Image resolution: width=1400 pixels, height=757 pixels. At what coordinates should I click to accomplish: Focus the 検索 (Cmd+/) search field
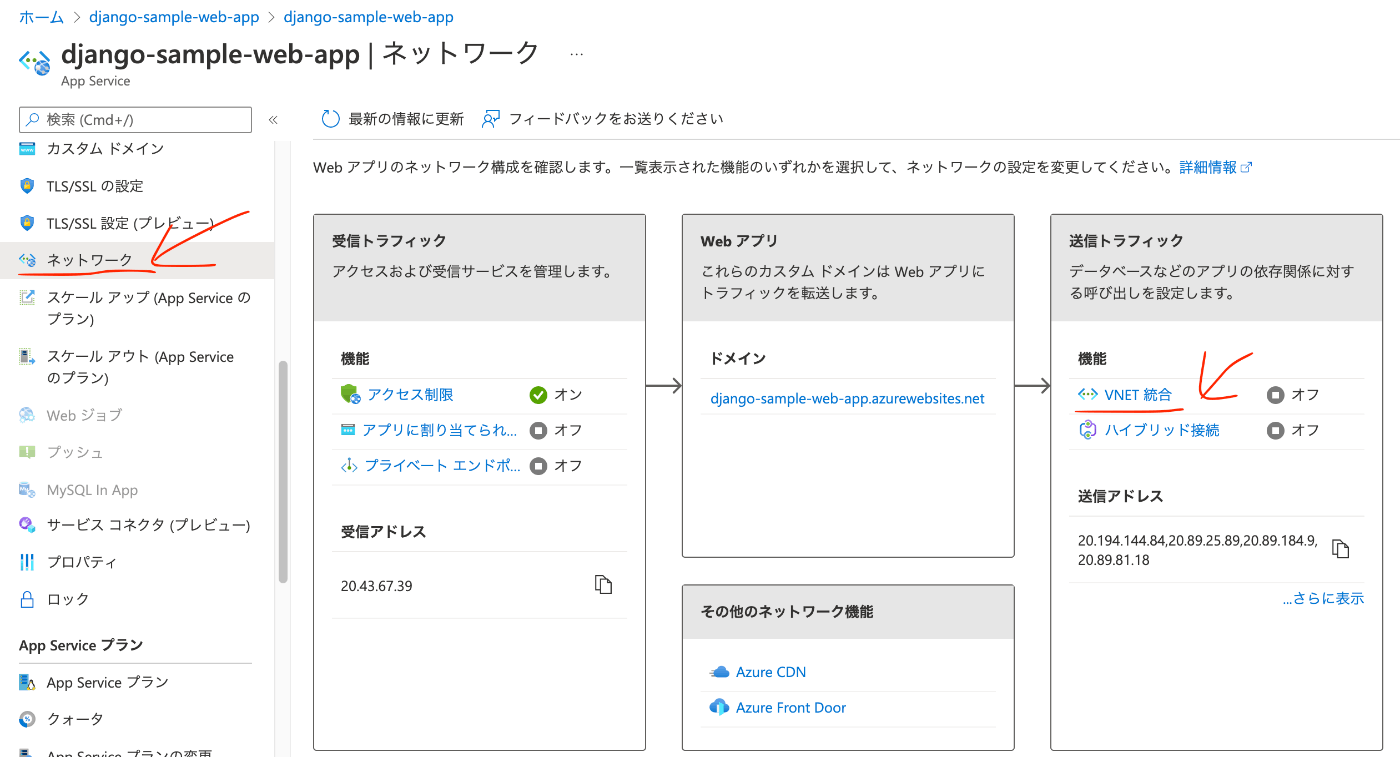tap(136, 119)
